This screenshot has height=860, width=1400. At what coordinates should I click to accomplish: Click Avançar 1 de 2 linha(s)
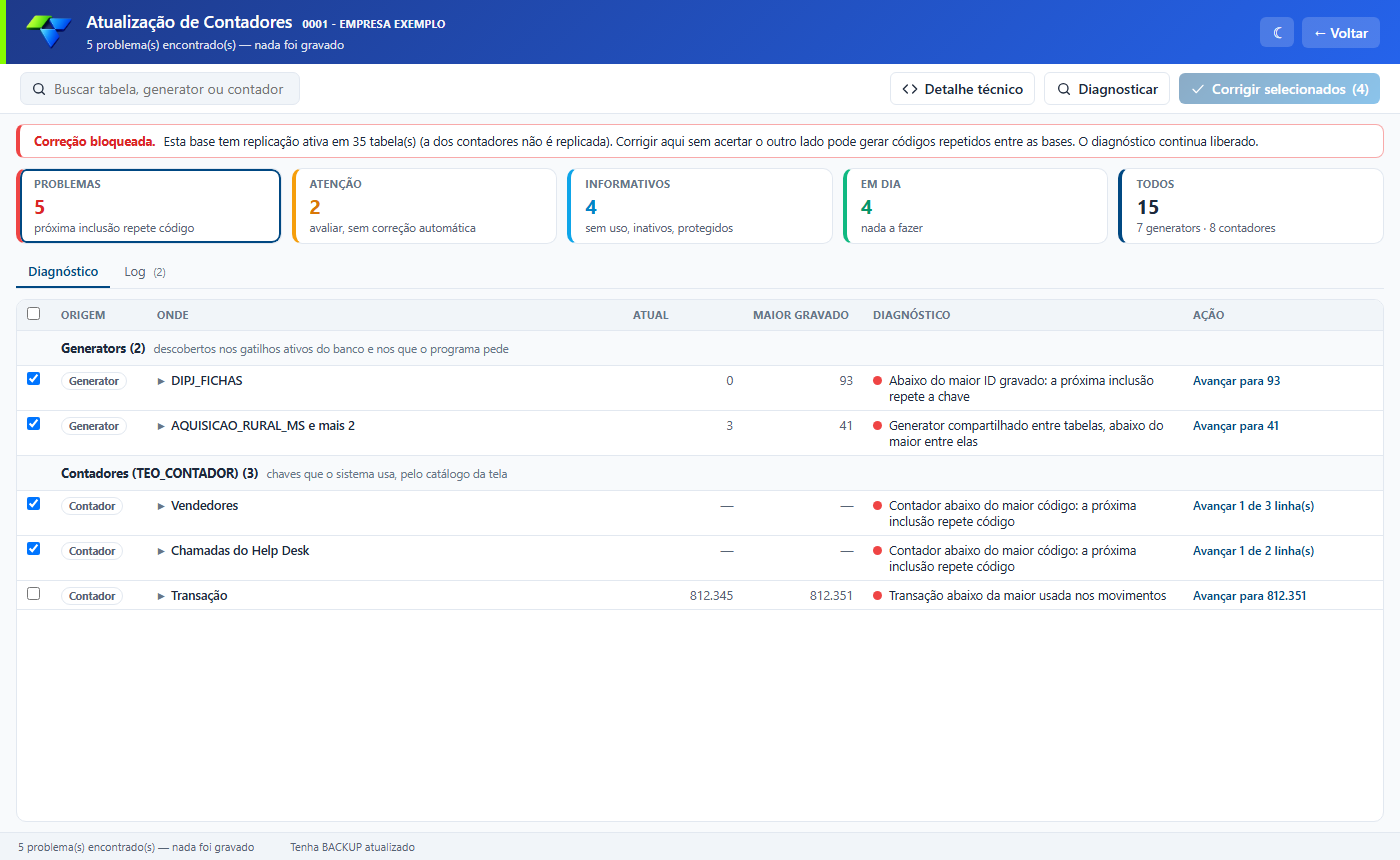(x=1253, y=551)
